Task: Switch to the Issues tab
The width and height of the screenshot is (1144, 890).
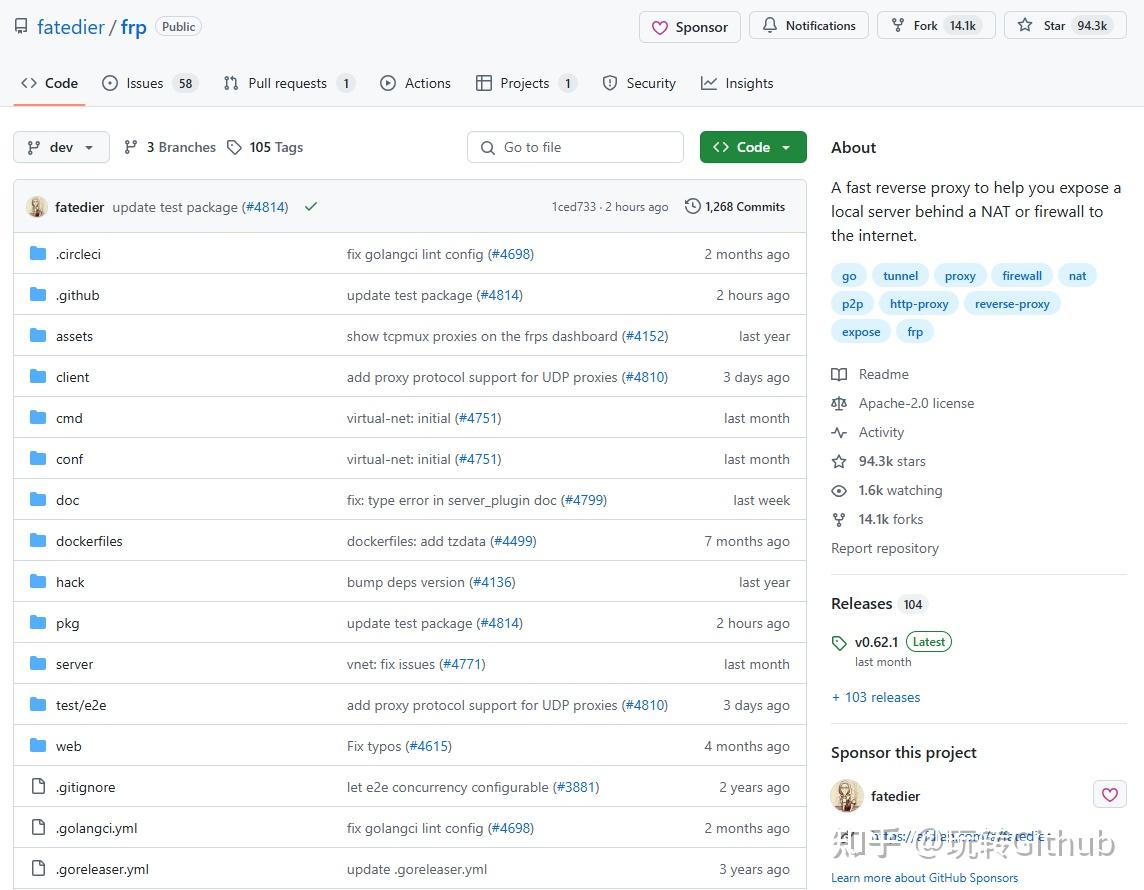Action: (x=144, y=83)
